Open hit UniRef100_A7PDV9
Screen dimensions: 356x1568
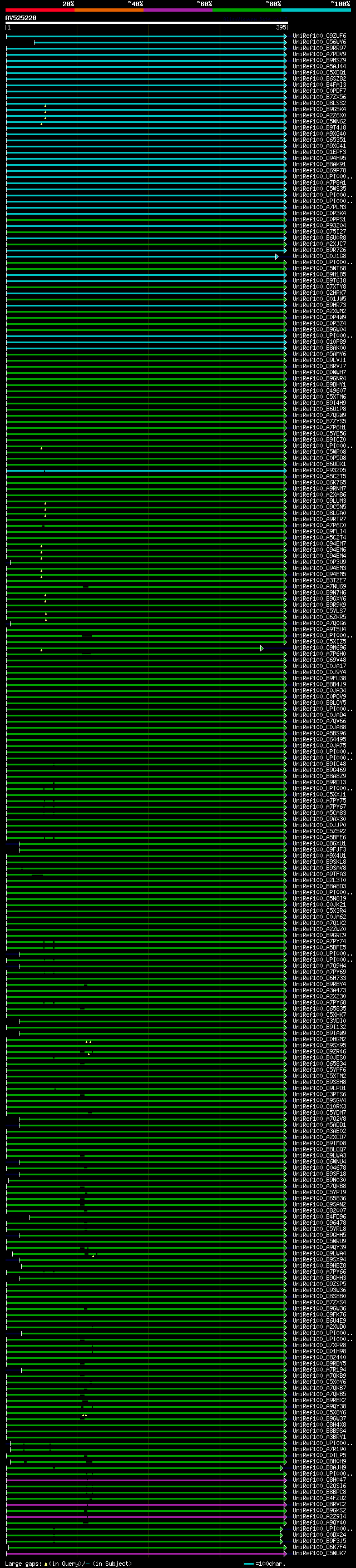[319, 54]
